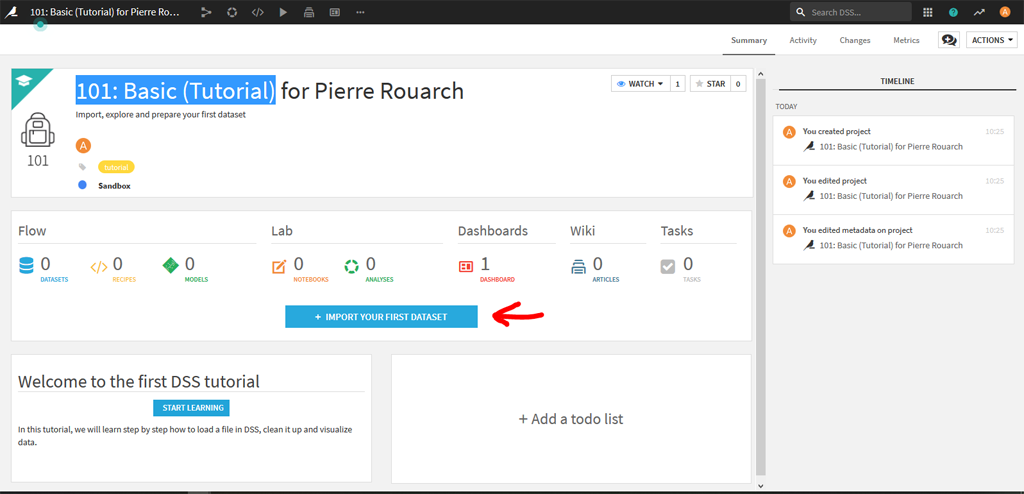Click the graduation cap tutorial badge

[24, 81]
